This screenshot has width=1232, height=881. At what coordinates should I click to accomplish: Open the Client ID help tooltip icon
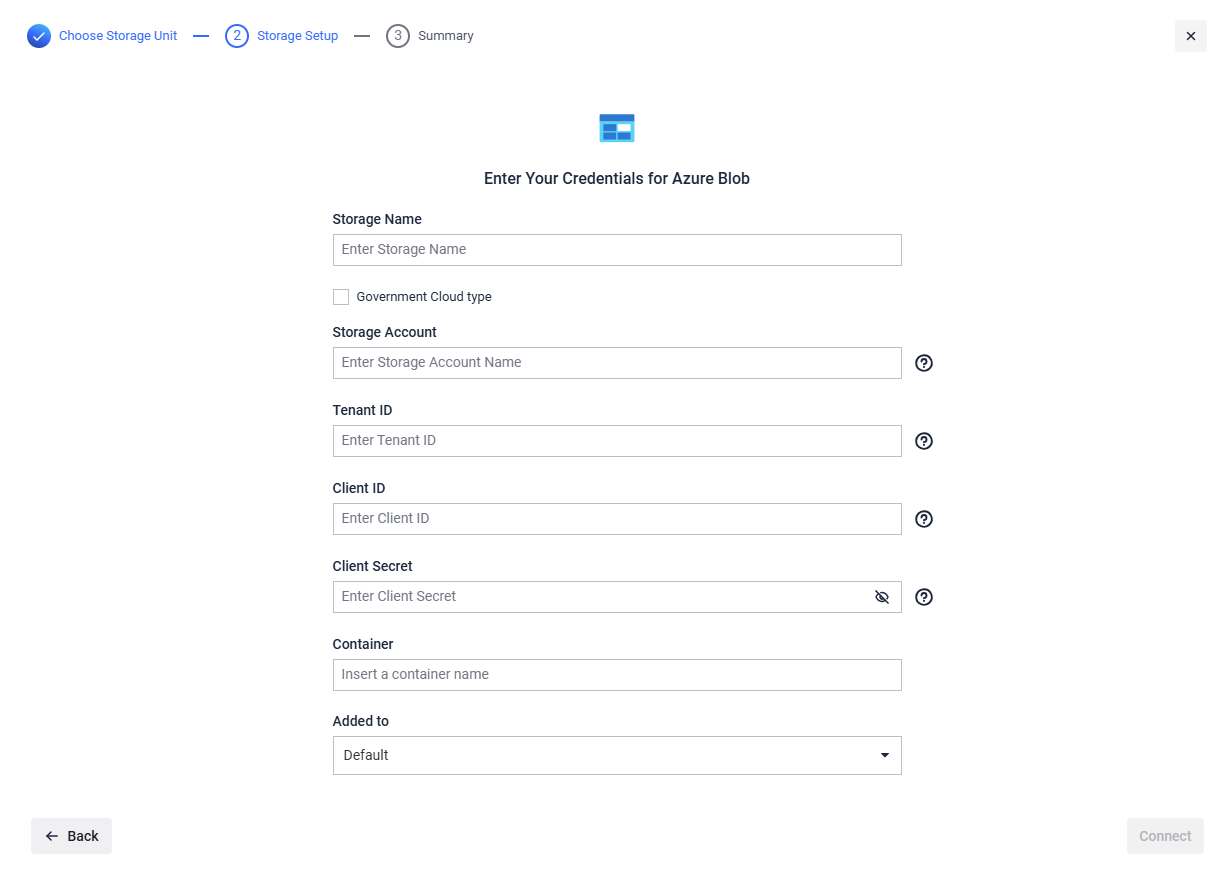pos(924,519)
